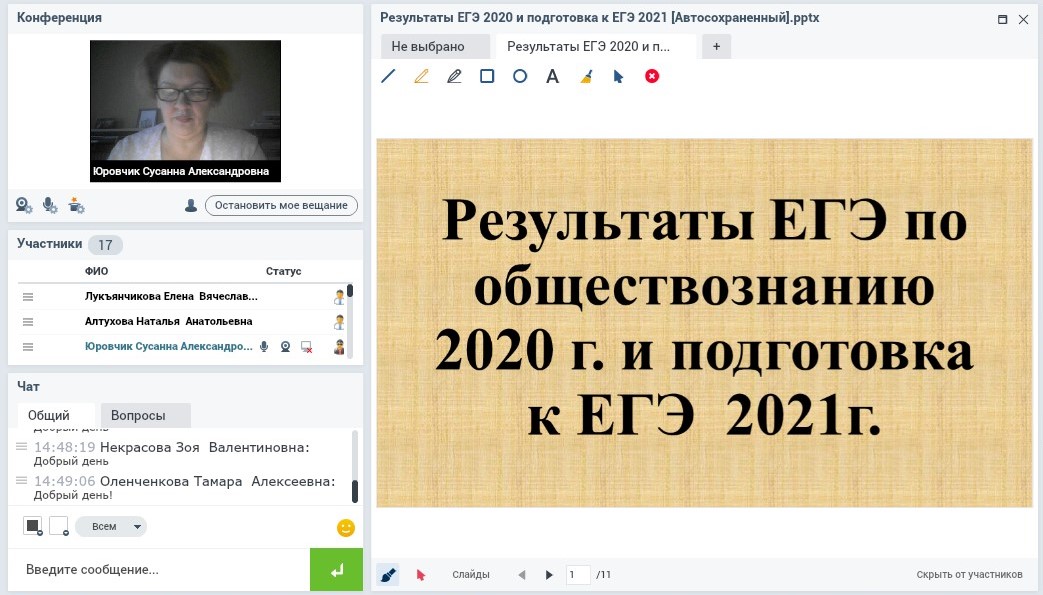
Task: Open the broadcast settings icon with gear
Action: (76, 206)
